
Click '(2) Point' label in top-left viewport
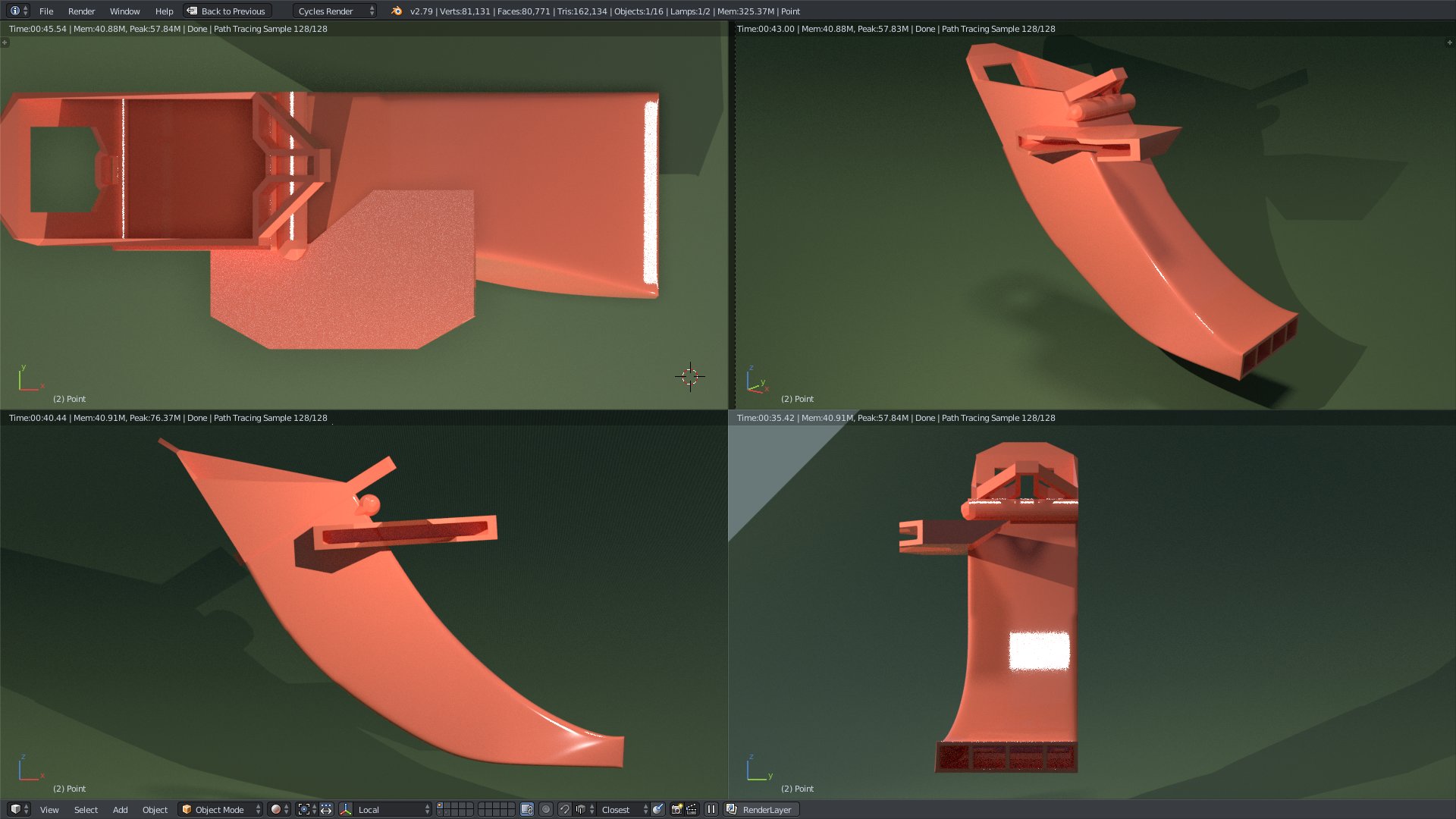point(69,399)
